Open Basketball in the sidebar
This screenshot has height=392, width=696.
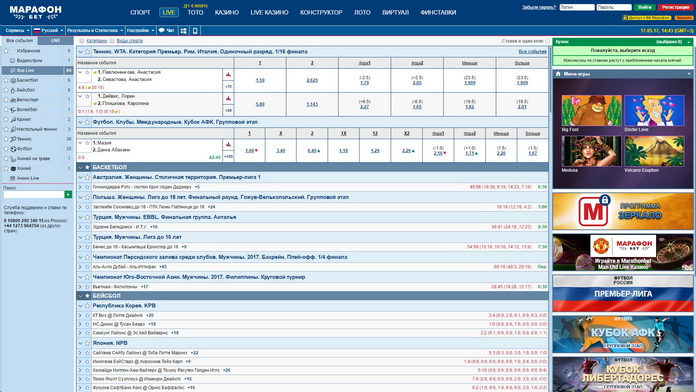37,80
